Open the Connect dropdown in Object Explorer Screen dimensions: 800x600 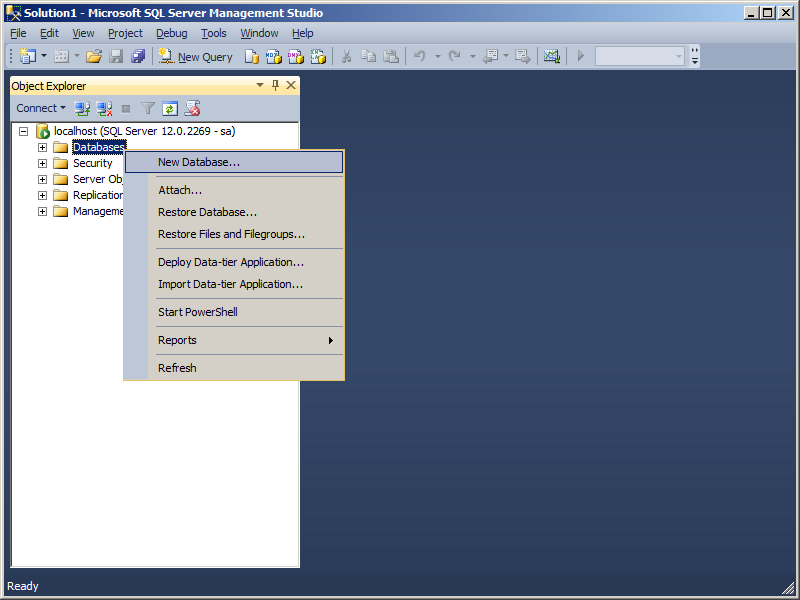[x=40, y=108]
